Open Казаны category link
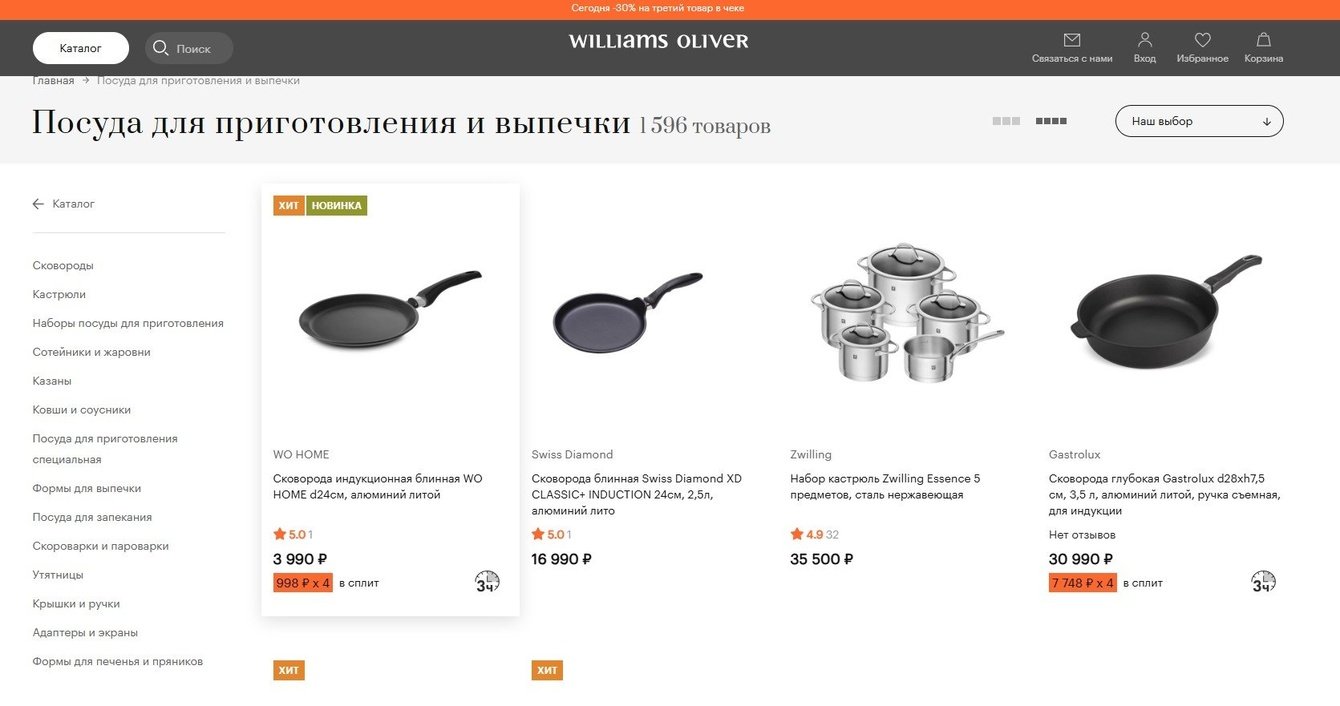 [52, 381]
